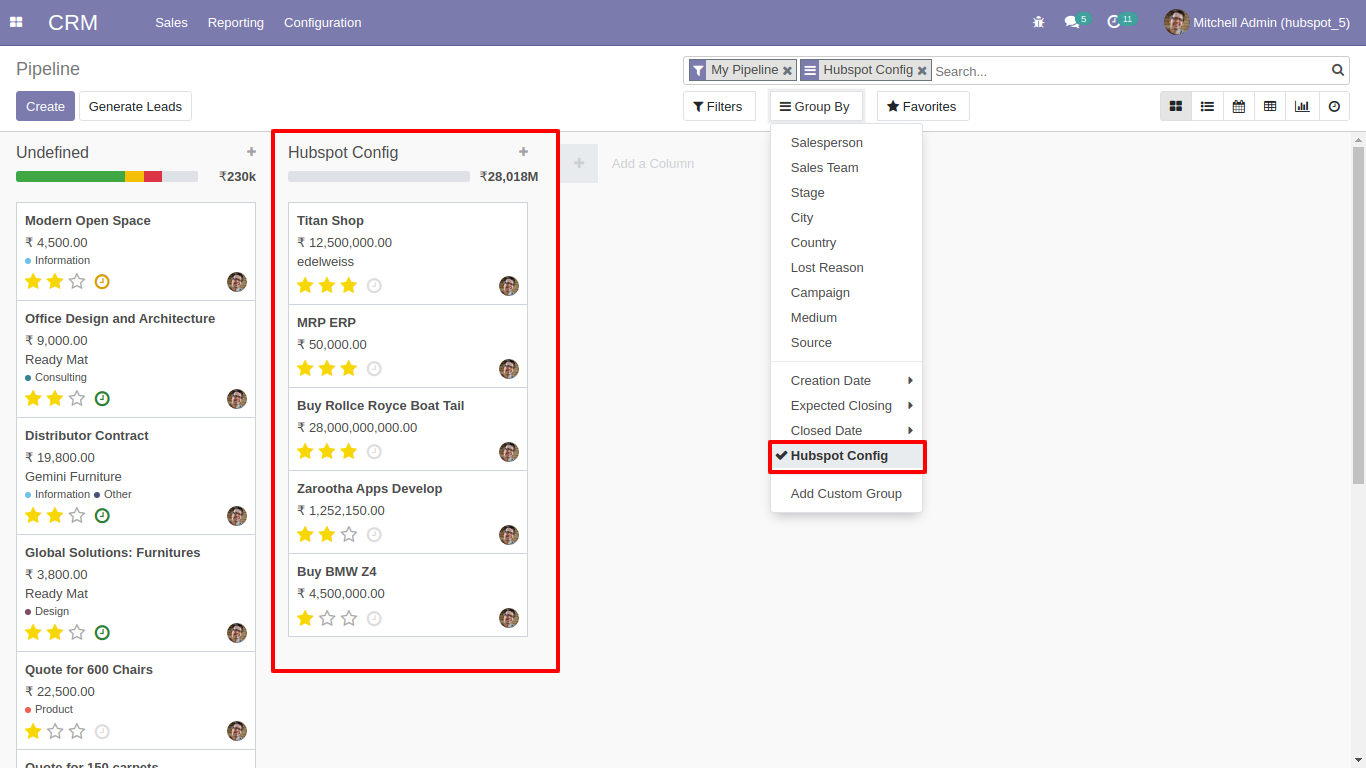The width and height of the screenshot is (1366, 768).
Task: Open the Sales menu
Action: [x=171, y=22]
